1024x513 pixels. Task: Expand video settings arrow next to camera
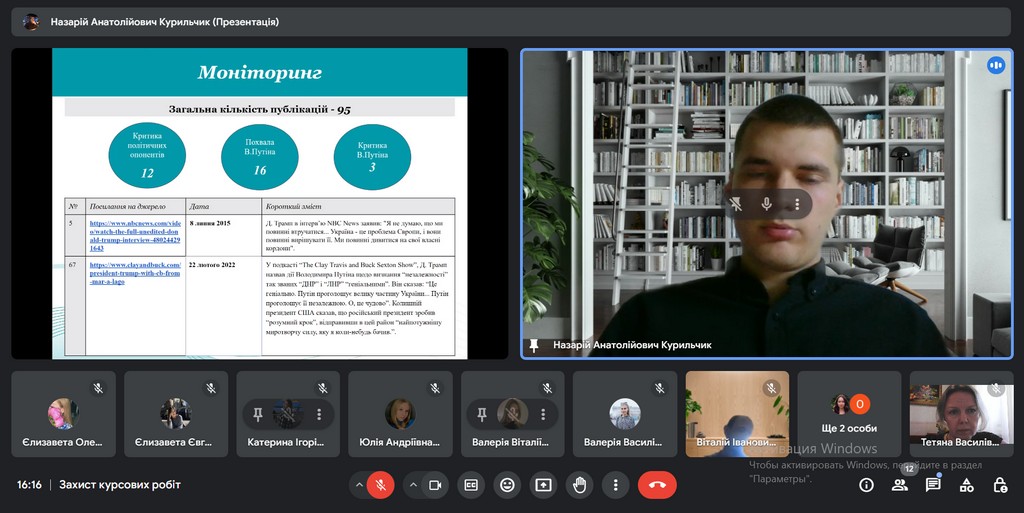413,485
